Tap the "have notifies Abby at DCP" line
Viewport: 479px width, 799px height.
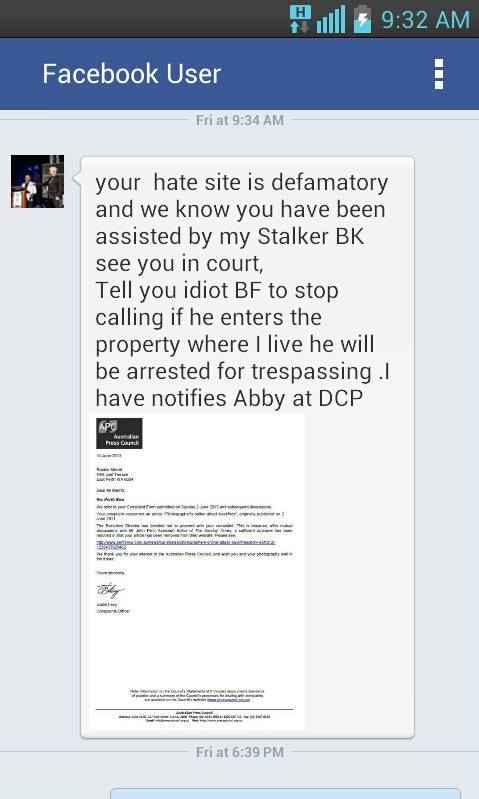click(x=229, y=398)
